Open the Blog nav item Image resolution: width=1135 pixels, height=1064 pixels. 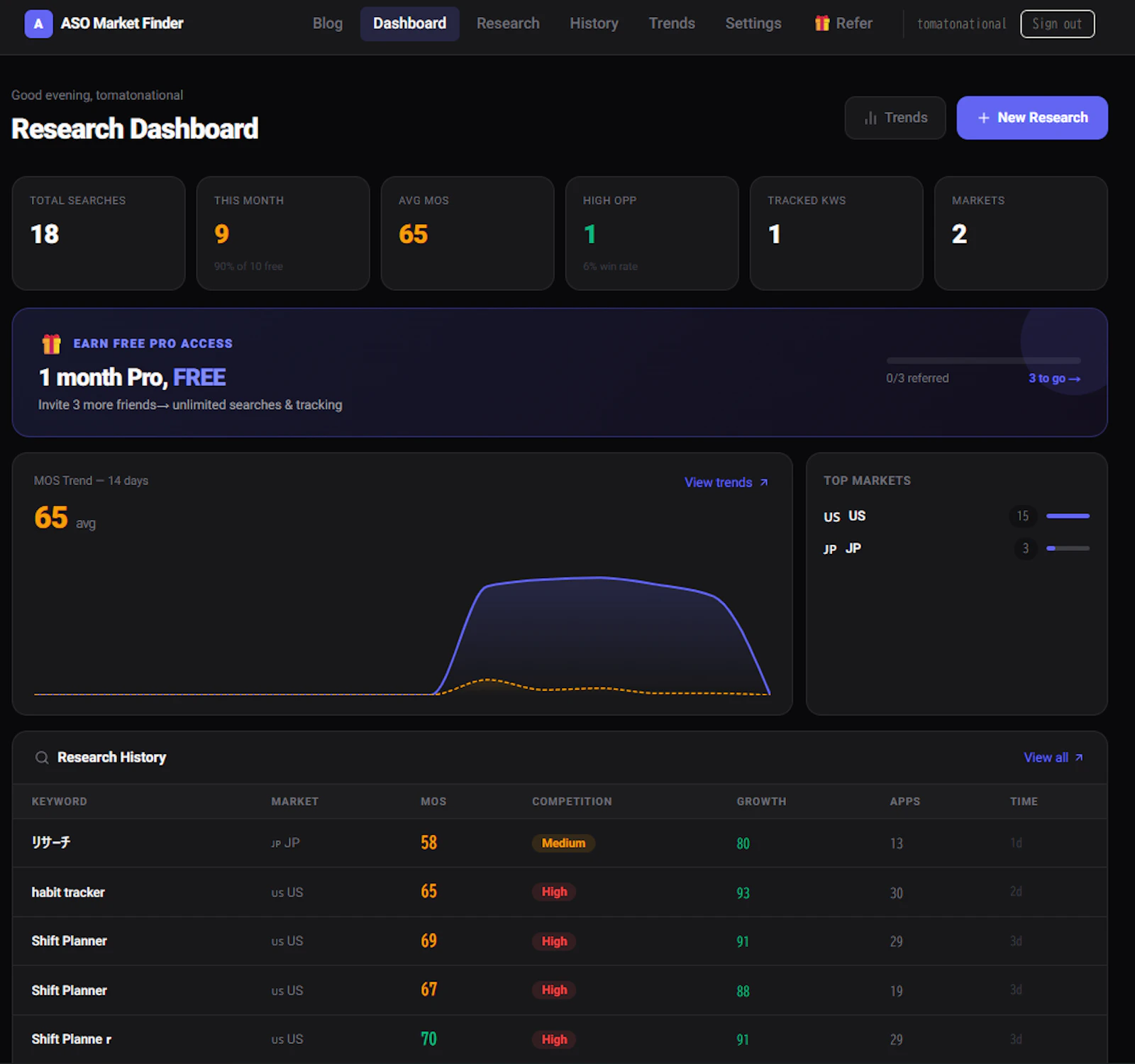pyautogui.click(x=328, y=23)
